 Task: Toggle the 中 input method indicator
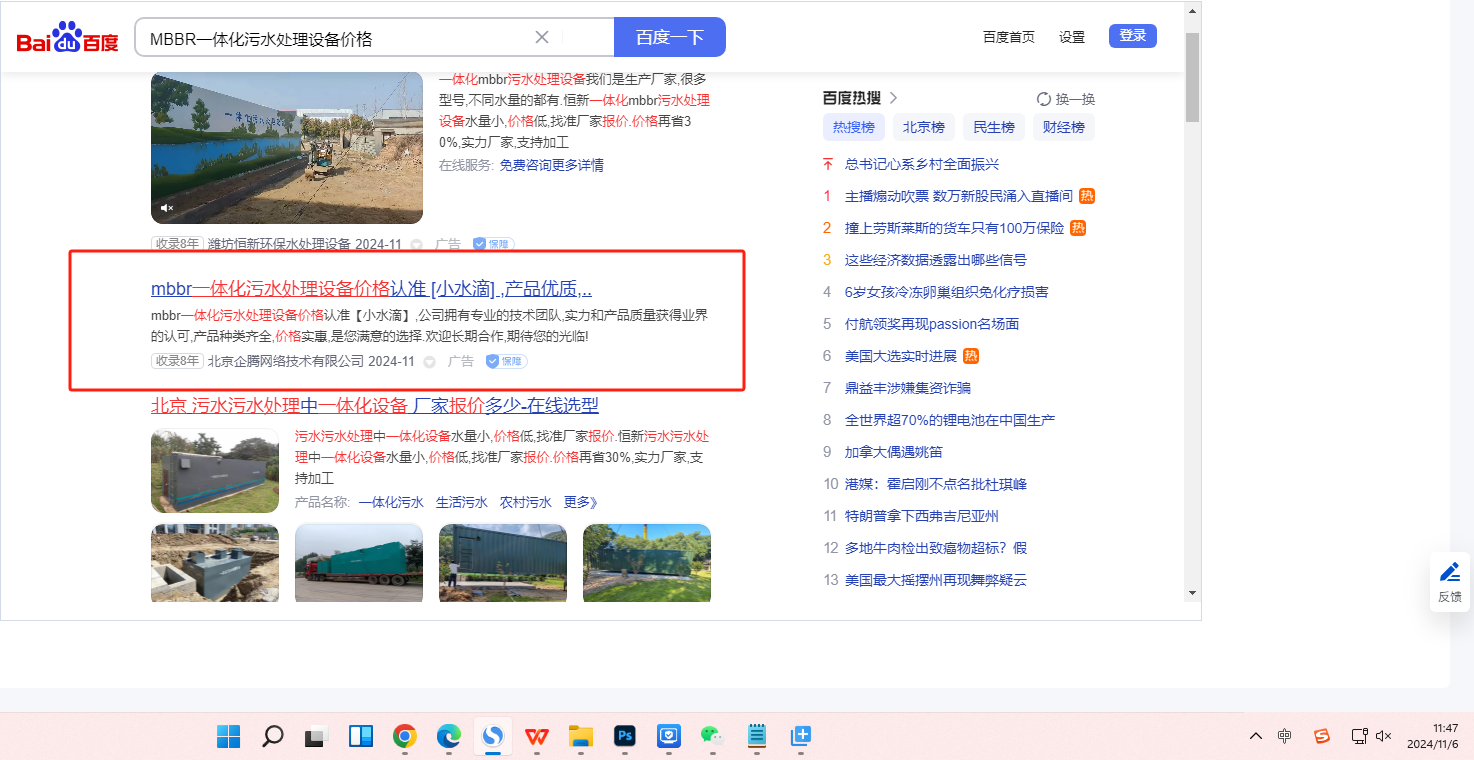pyautogui.click(x=1284, y=736)
